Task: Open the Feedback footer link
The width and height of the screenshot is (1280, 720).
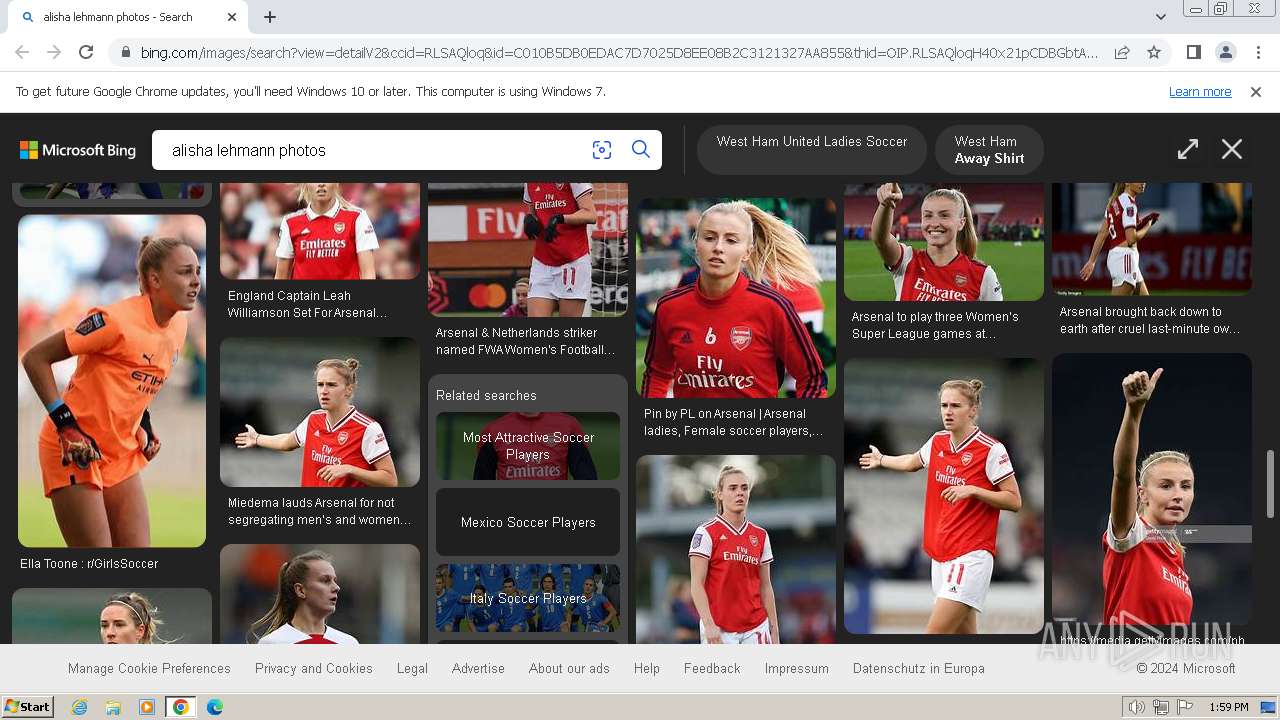Action: [x=712, y=668]
